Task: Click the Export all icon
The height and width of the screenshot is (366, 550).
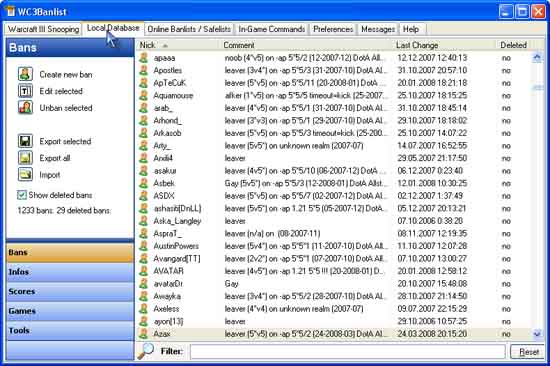Action: coord(25,158)
